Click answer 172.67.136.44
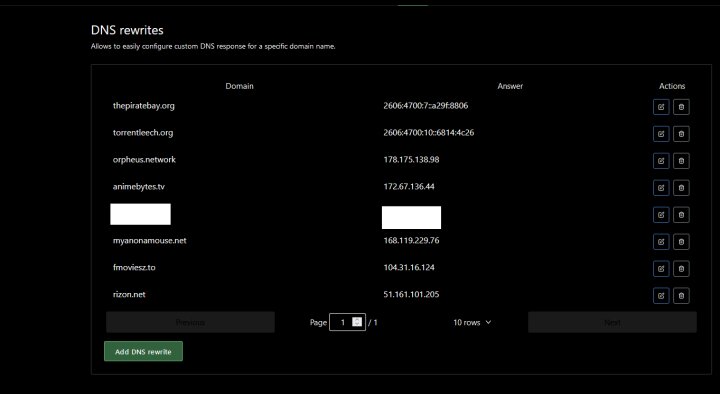The image size is (720, 394). 409,186
